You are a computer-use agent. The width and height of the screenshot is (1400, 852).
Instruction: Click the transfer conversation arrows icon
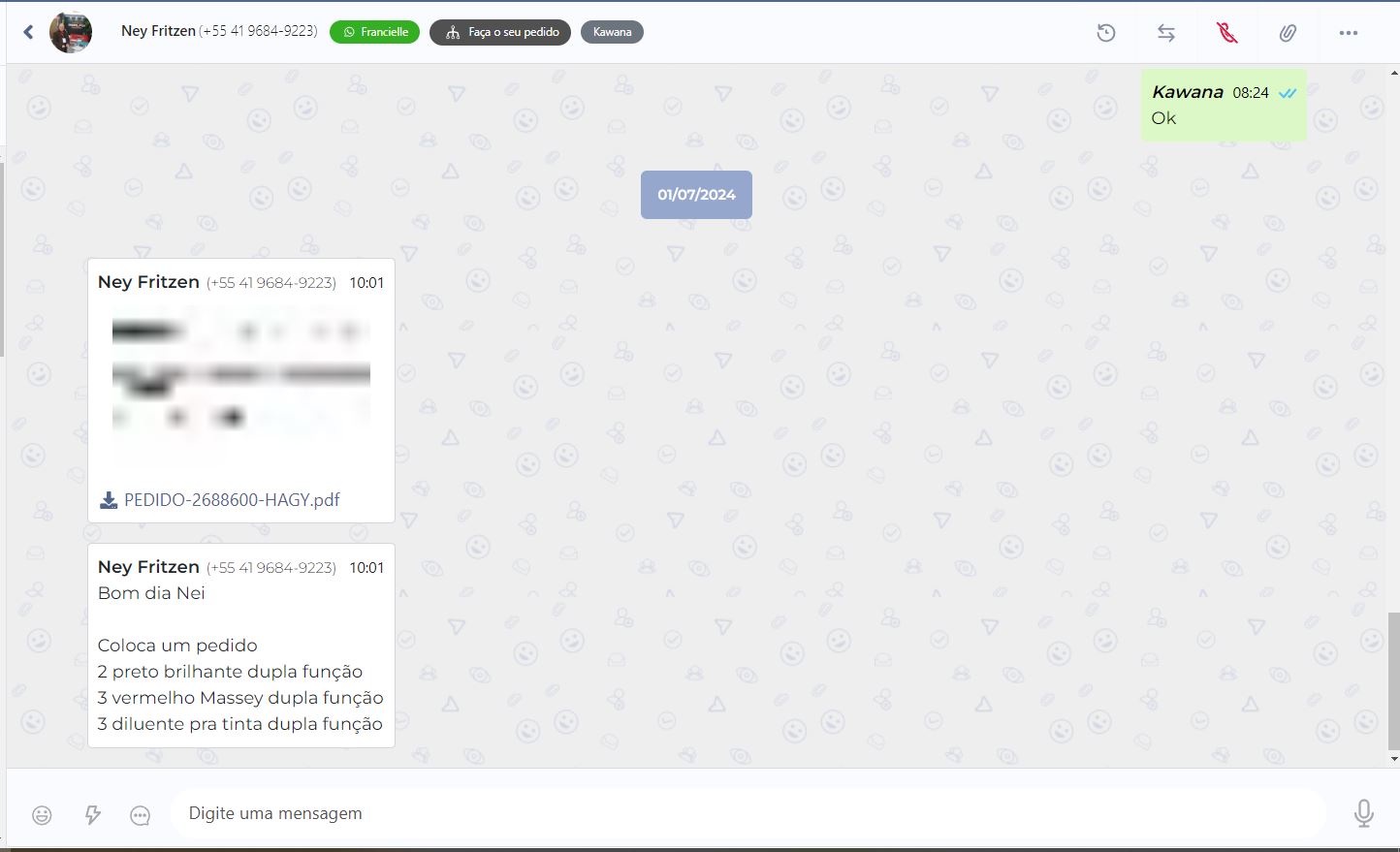point(1166,33)
